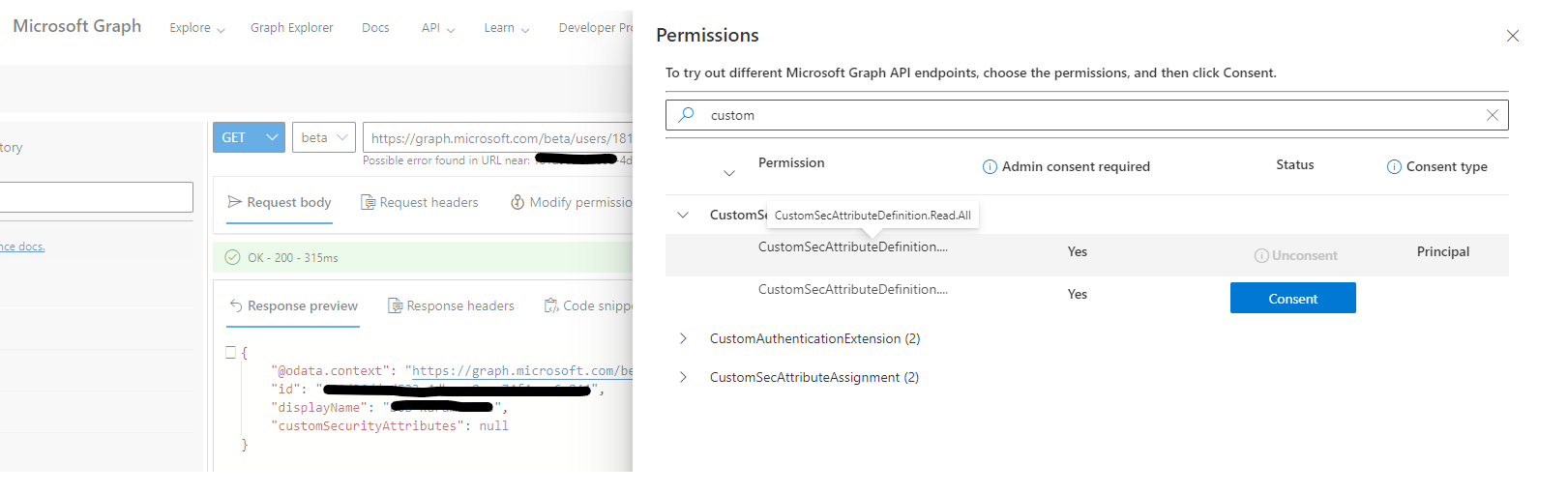Open the GET method dropdown

[249, 138]
